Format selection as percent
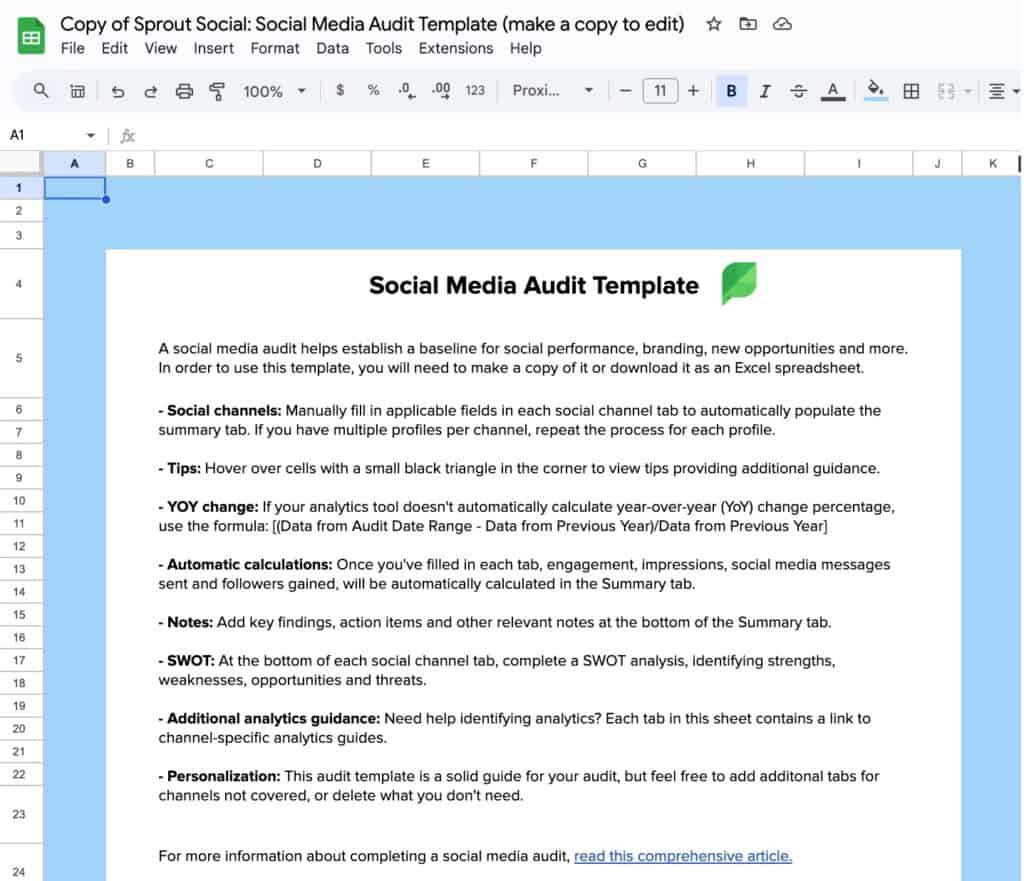1024x881 pixels. tap(371, 91)
